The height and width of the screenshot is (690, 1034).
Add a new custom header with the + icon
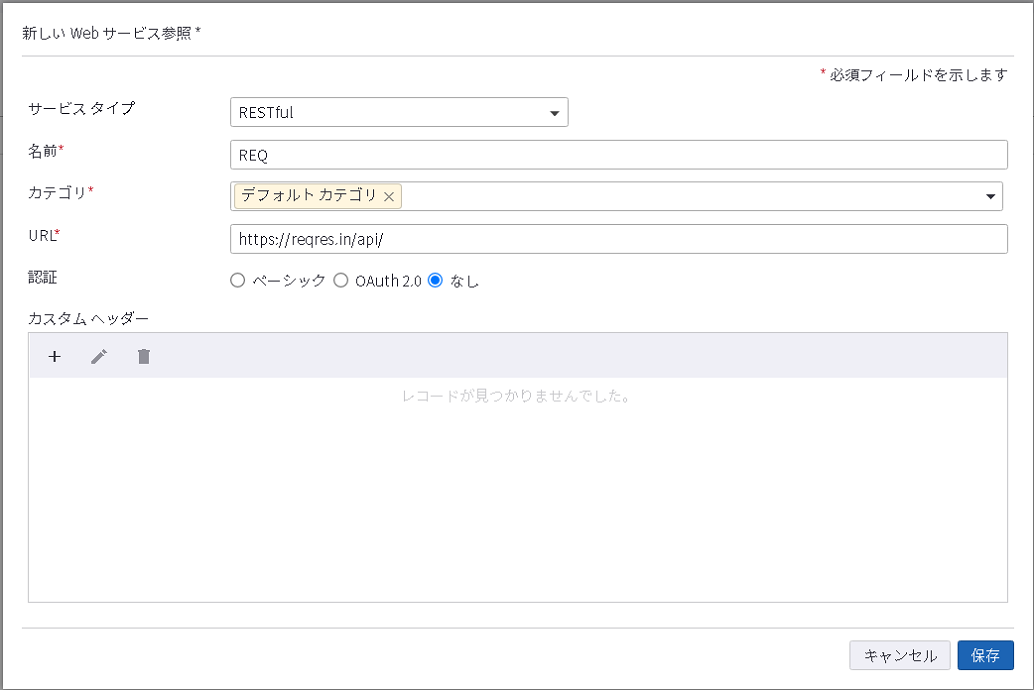click(54, 355)
